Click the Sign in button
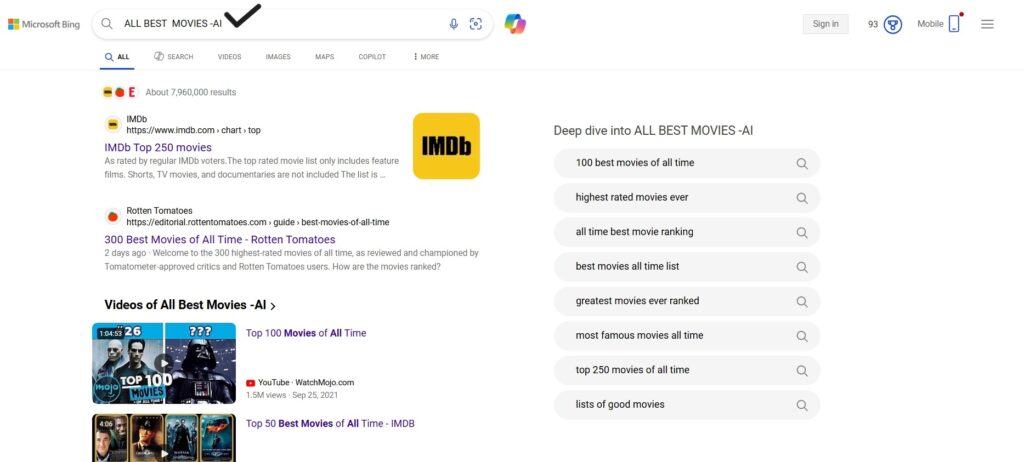Image resolution: width=1024 pixels, height=462 pixels. pyautogui.click(x=825, y=24)
